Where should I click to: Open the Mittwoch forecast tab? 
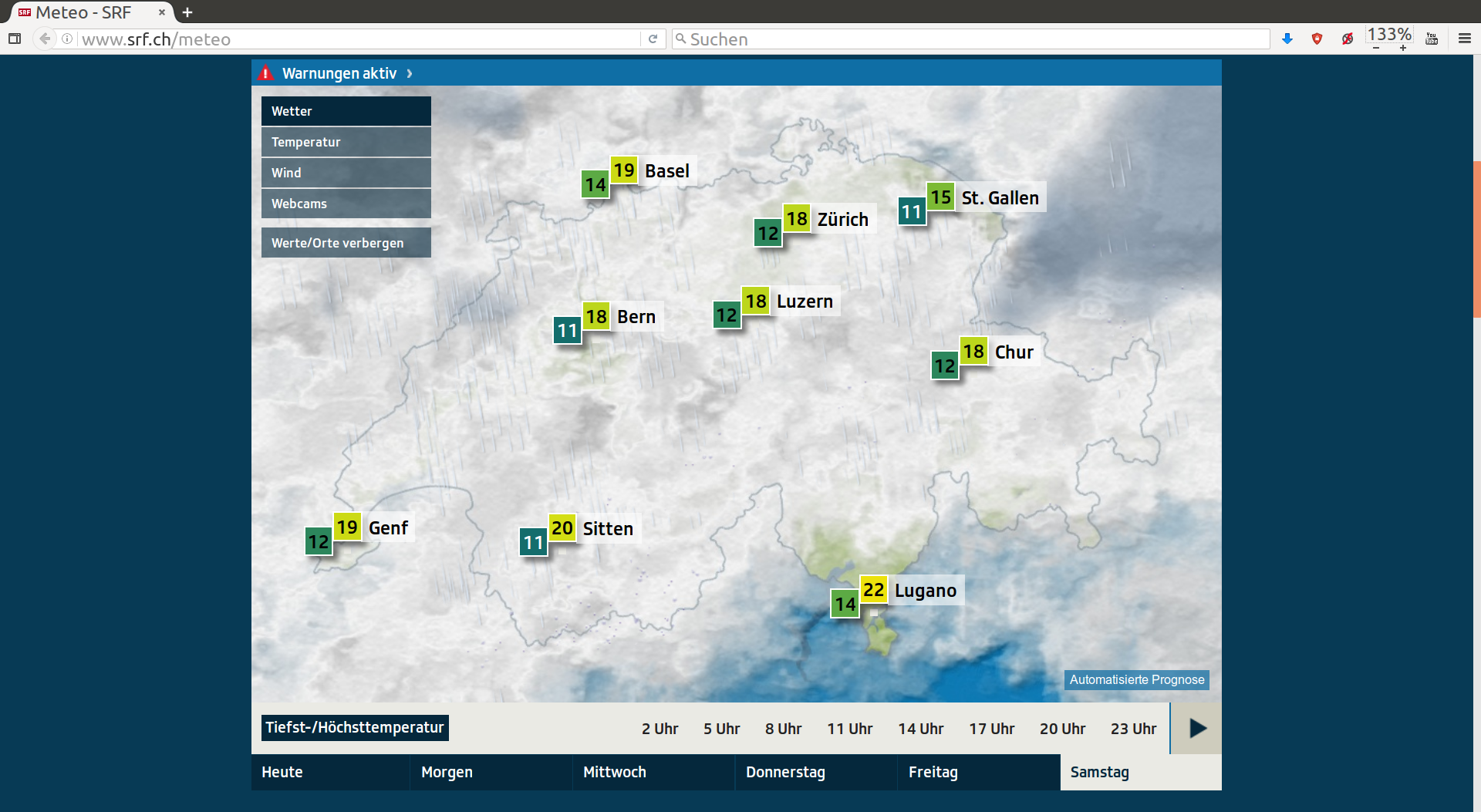point(653,772)
